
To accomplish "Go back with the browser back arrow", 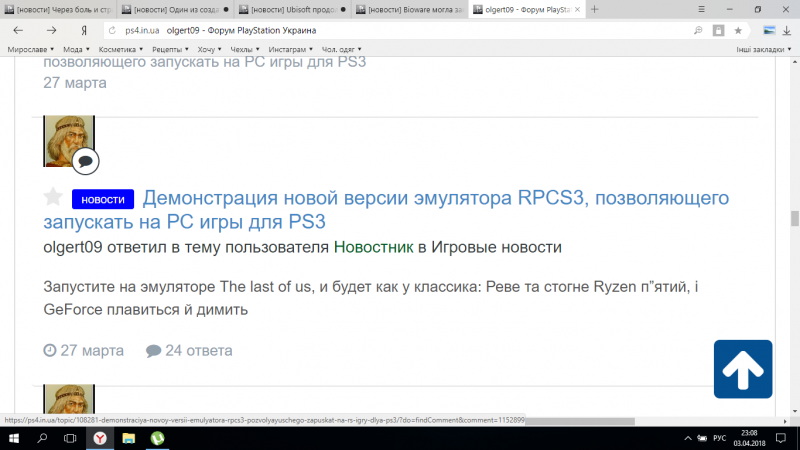I will click(x=18, y=31).
